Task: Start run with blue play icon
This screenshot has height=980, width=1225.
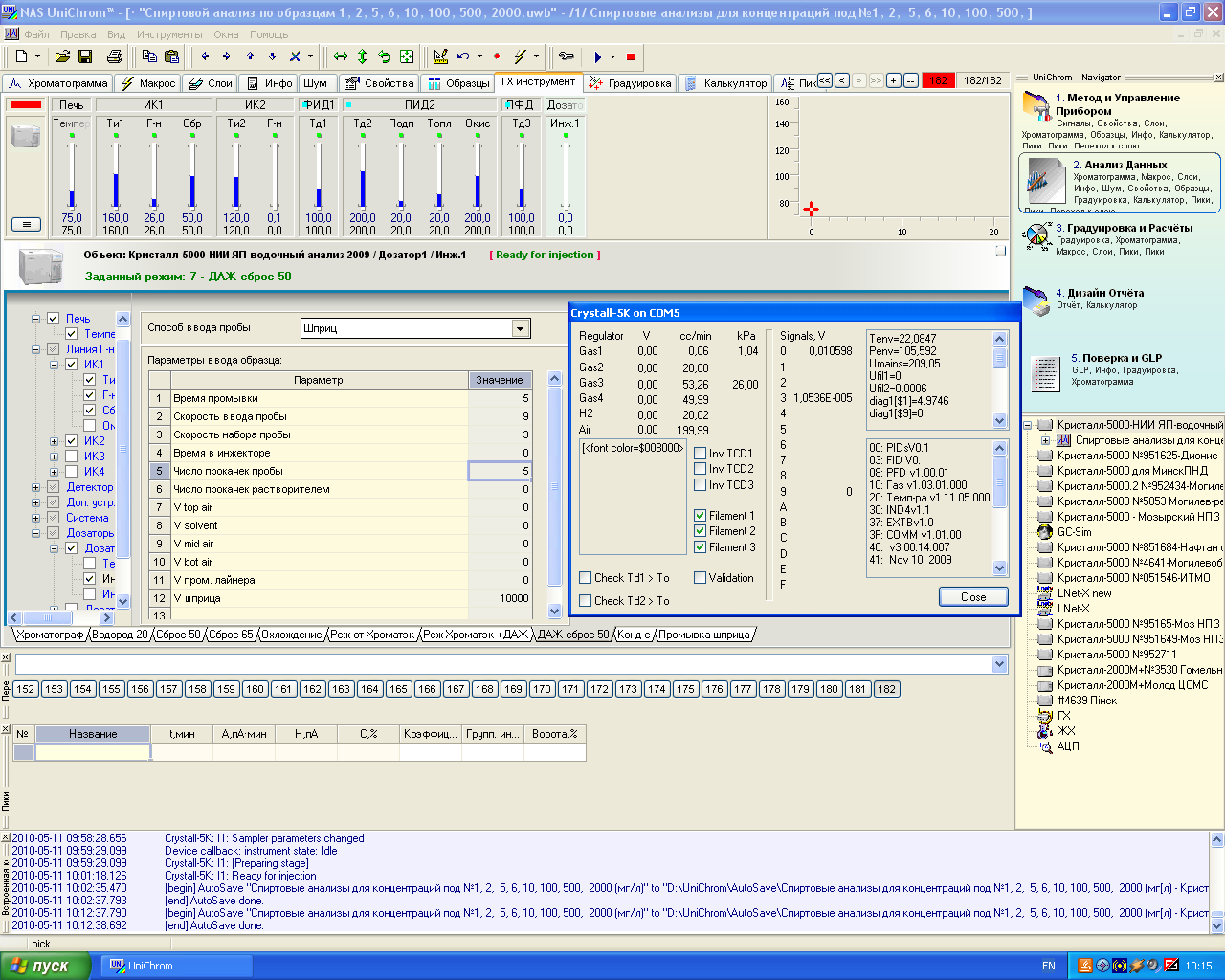Action: tap(598, 56)
